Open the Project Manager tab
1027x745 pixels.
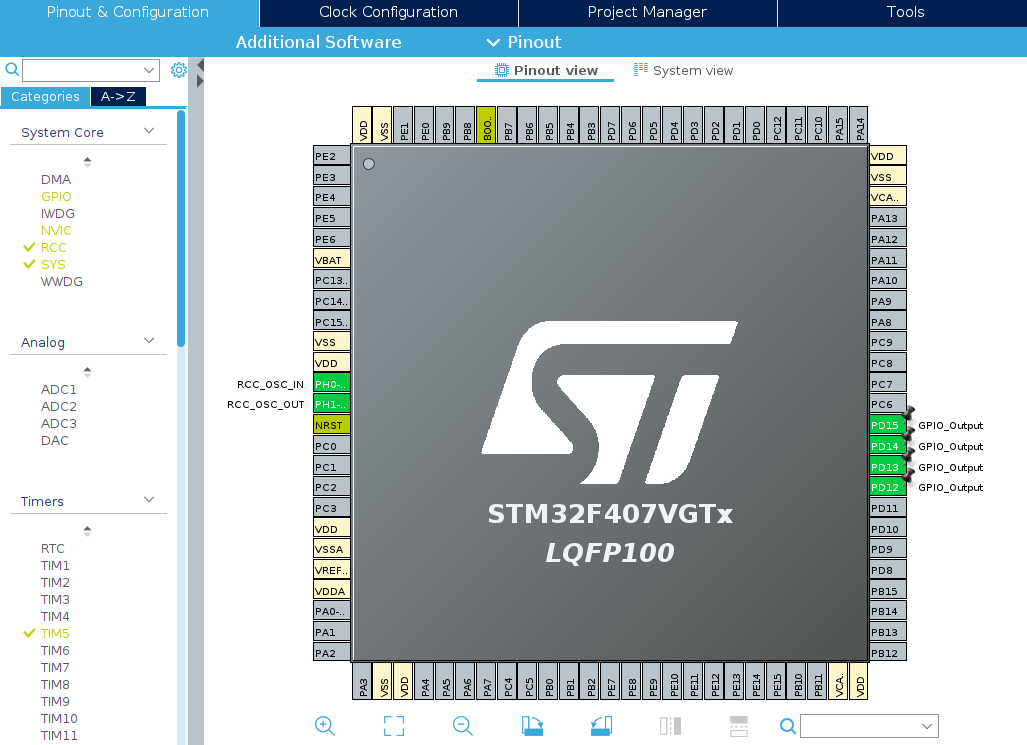click(x=647, y=12)
